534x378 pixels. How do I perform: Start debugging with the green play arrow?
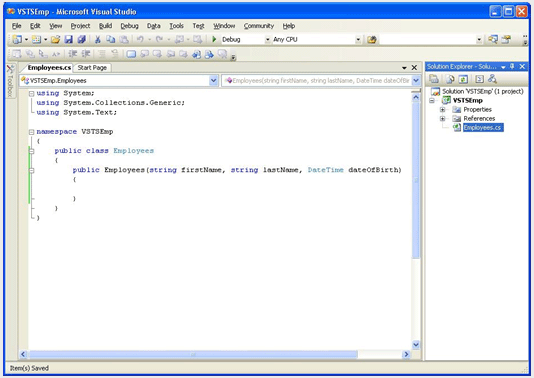[214, 40]
